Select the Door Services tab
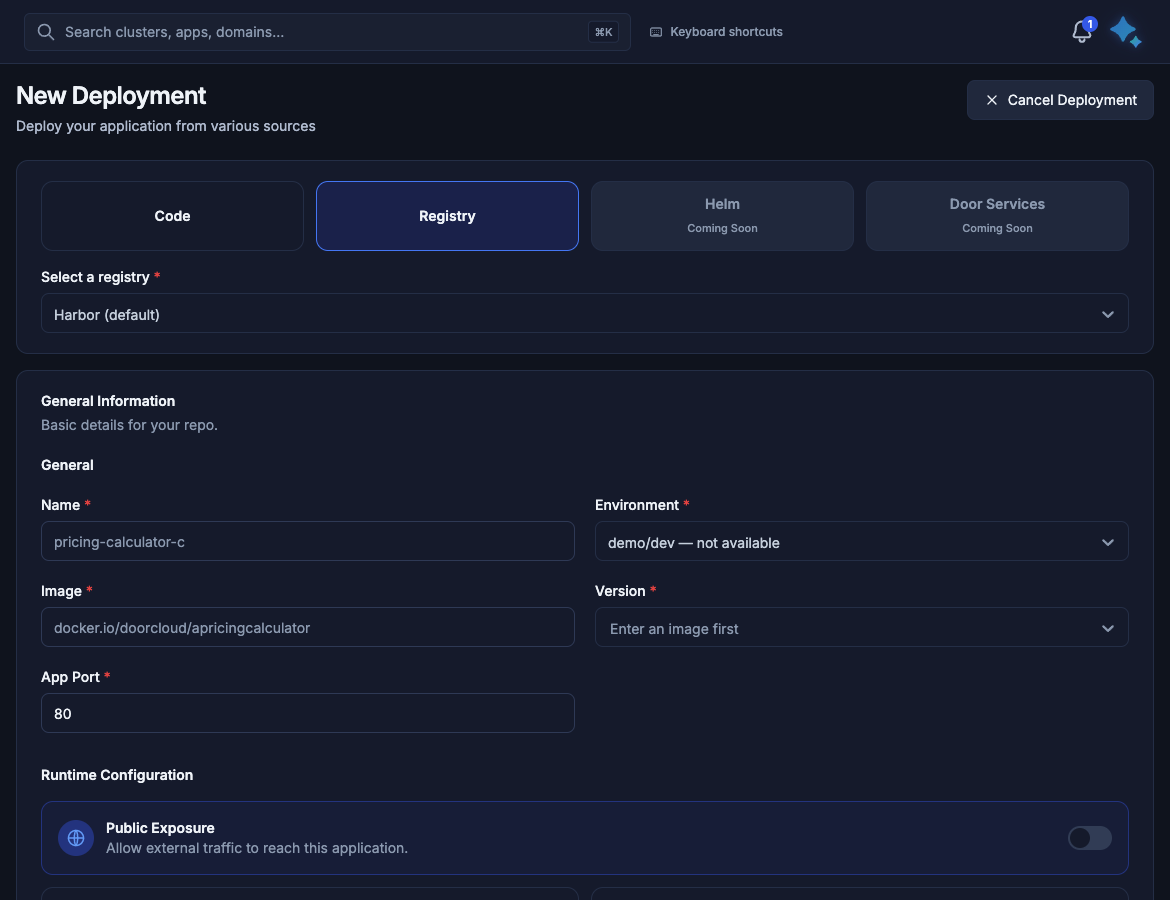The width and height of the screenshot is (1170, 900). pos(997,216)
